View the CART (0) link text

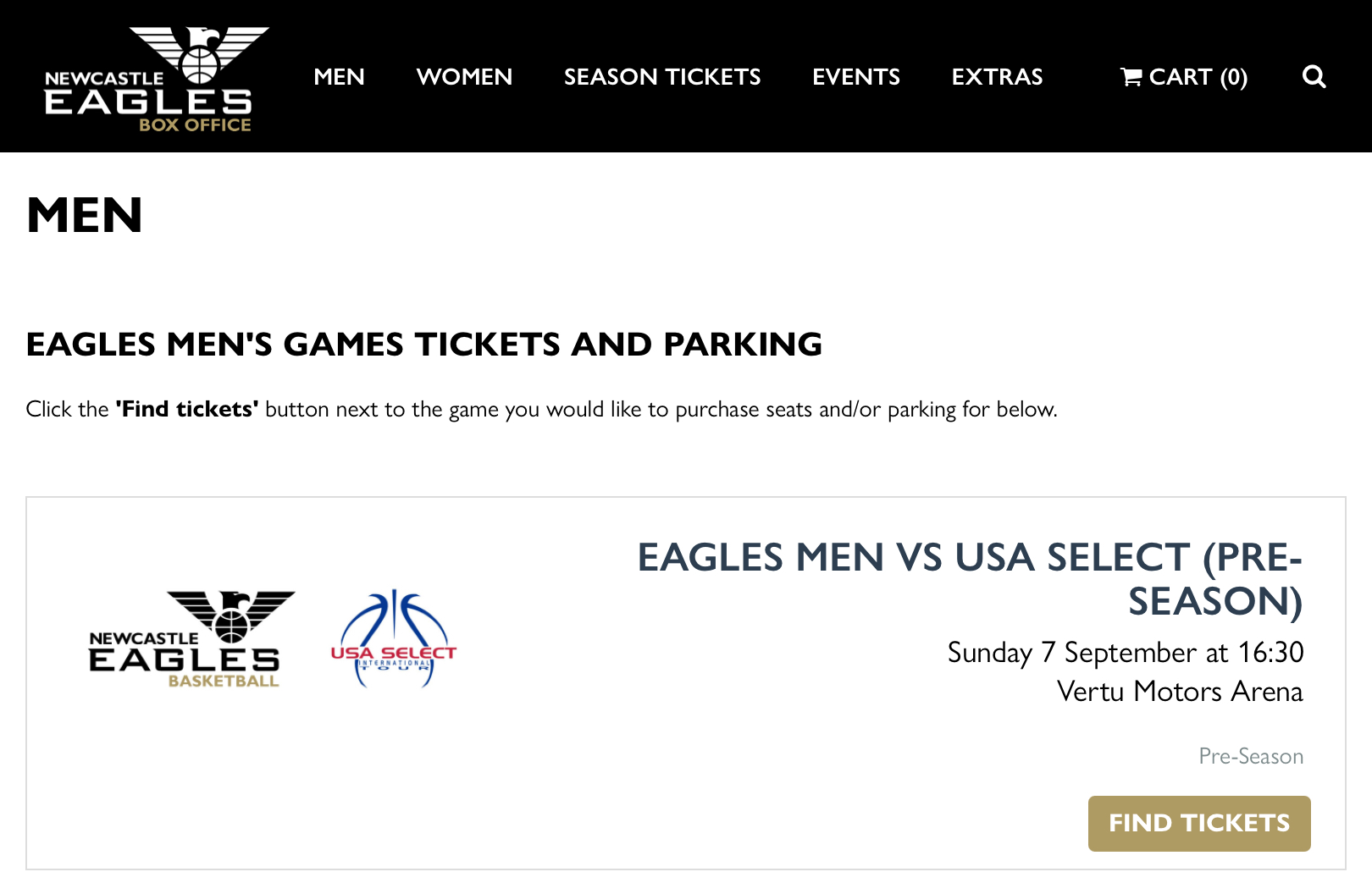1198,77
